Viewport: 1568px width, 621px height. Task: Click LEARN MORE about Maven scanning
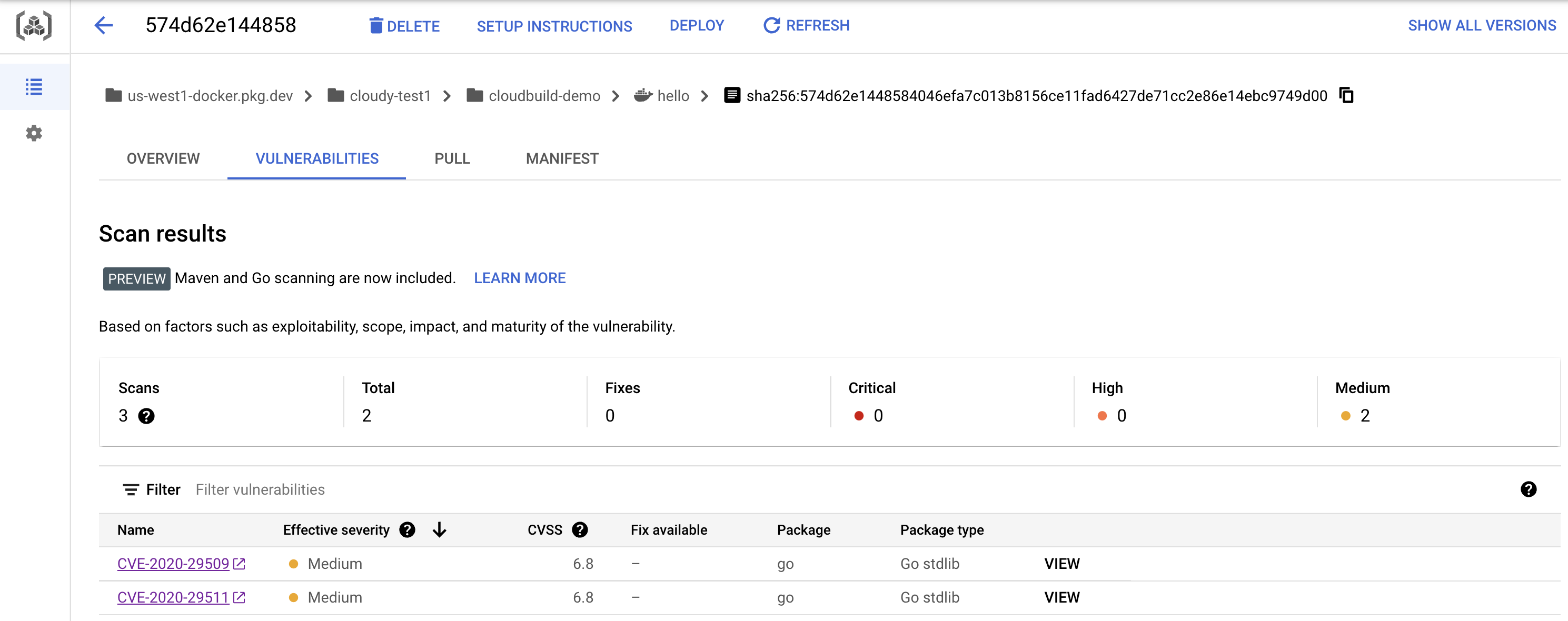519,278
